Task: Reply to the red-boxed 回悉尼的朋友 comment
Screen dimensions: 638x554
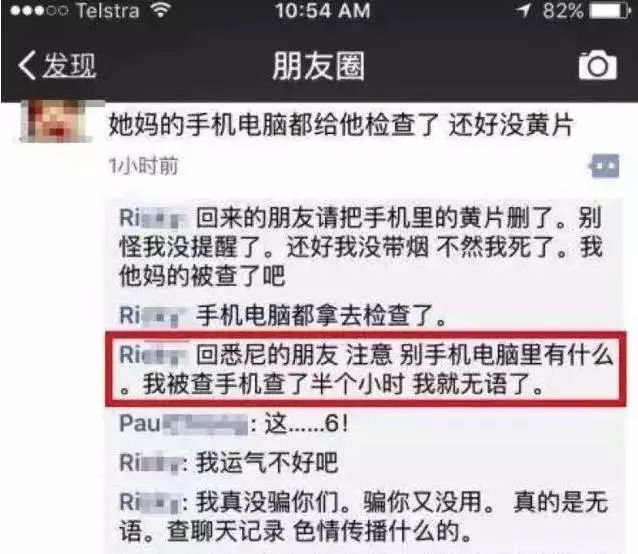Action: (x=366, y=369)
